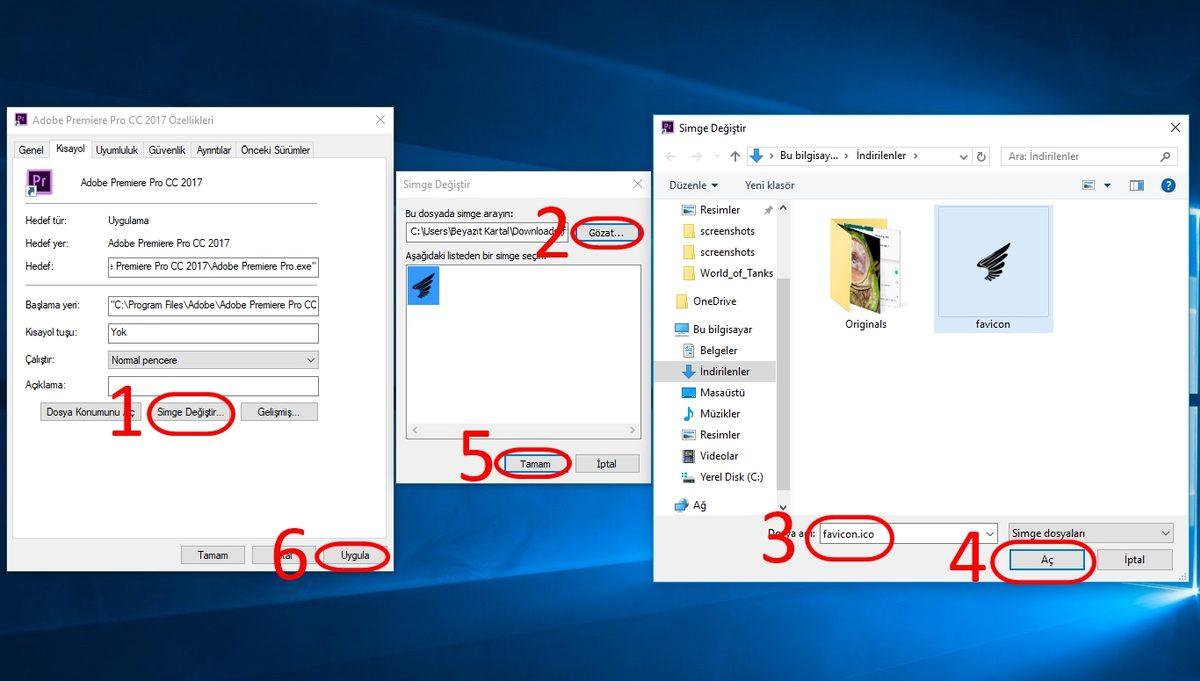Click the up-to-parent-folder arrow icon
The image size is (1200, 681).
735,155
